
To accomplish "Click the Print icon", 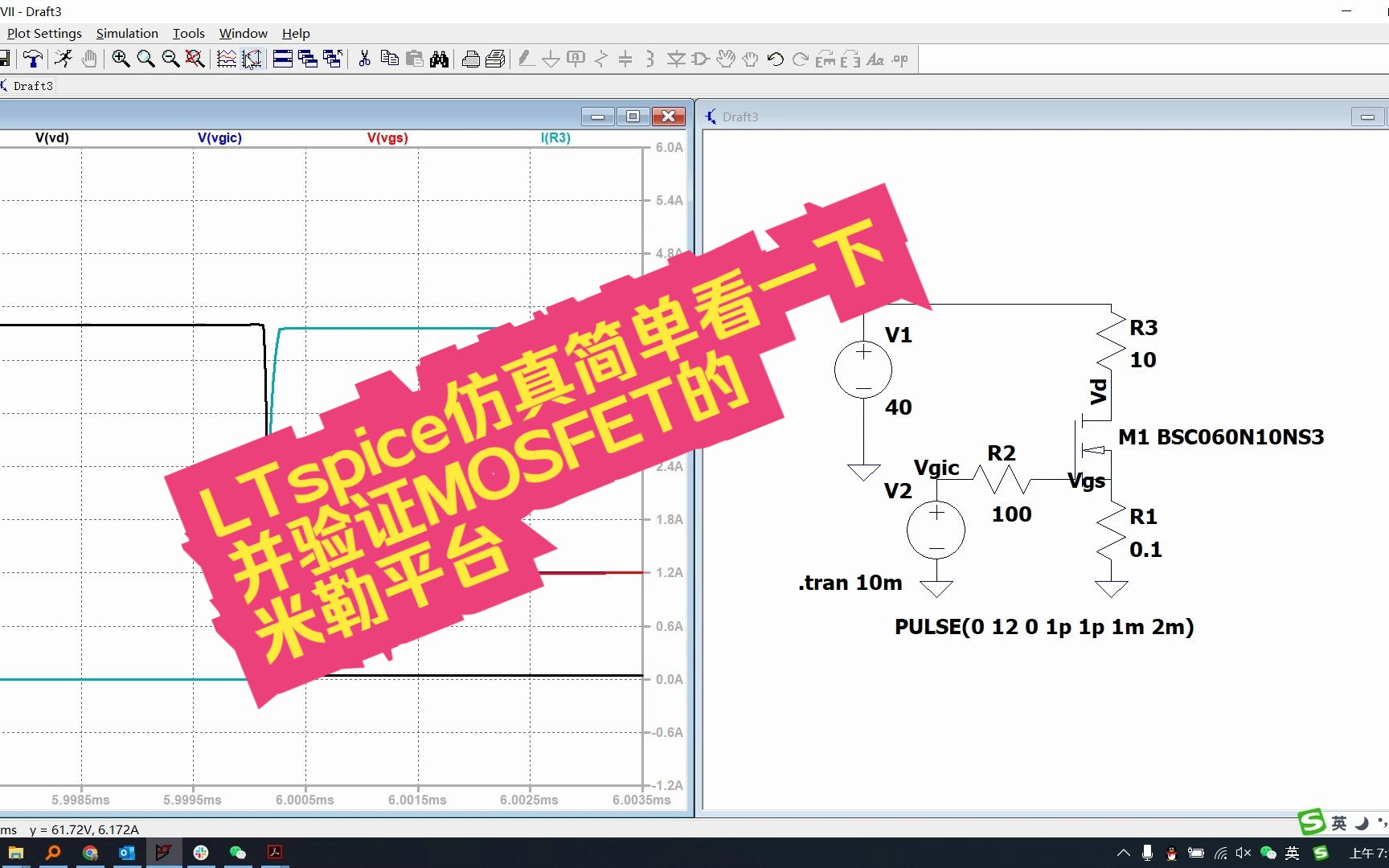I will pos(495,59).
